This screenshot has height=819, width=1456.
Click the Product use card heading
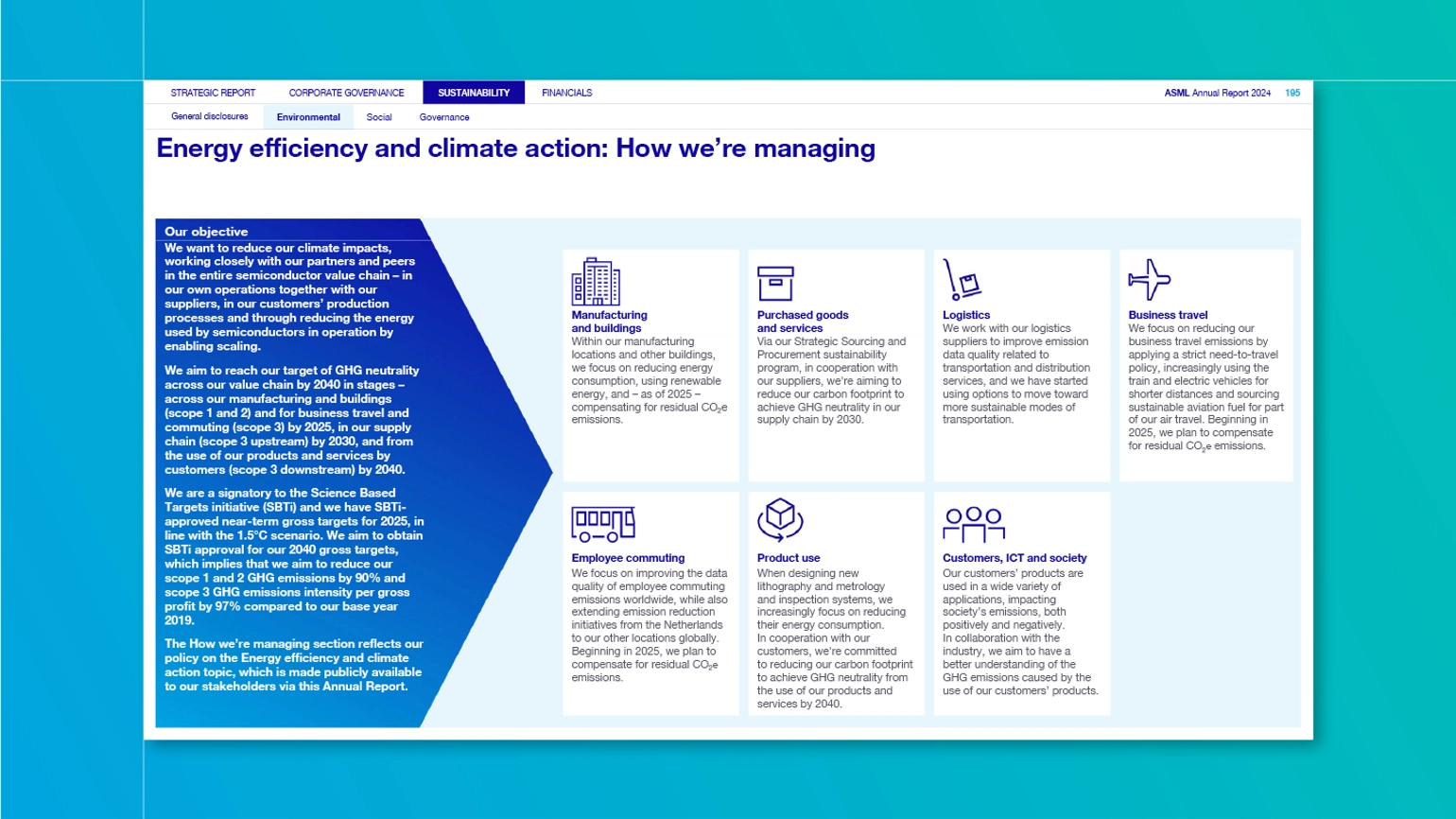click(x=788, y=558)
